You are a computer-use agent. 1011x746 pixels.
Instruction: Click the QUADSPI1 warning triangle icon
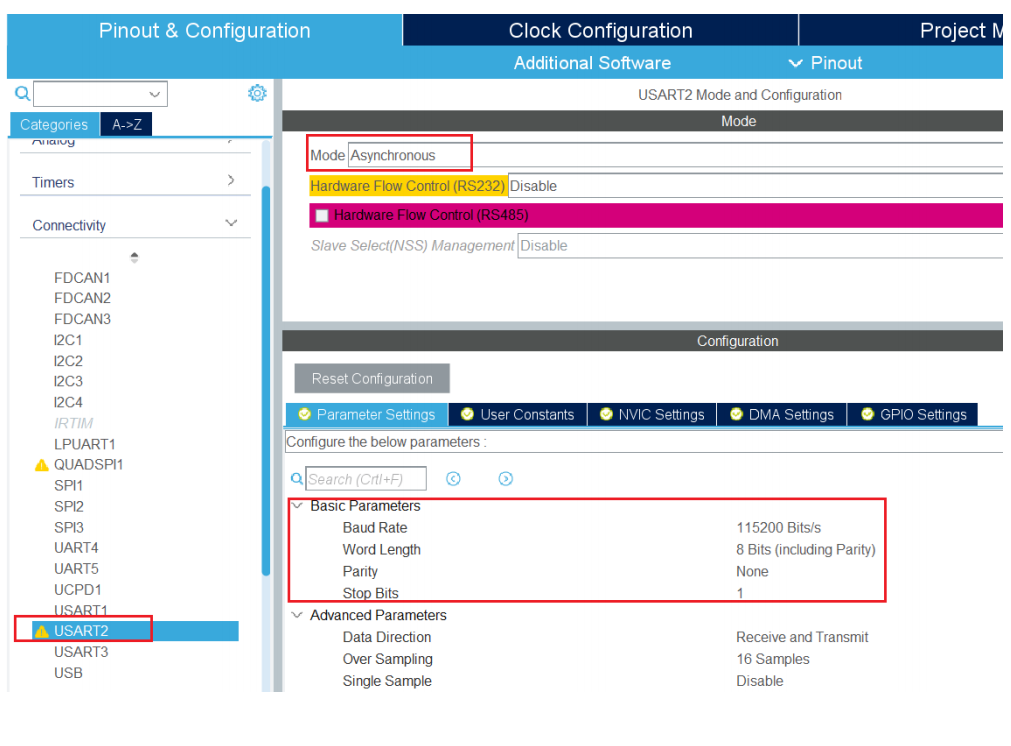(42, 465)
